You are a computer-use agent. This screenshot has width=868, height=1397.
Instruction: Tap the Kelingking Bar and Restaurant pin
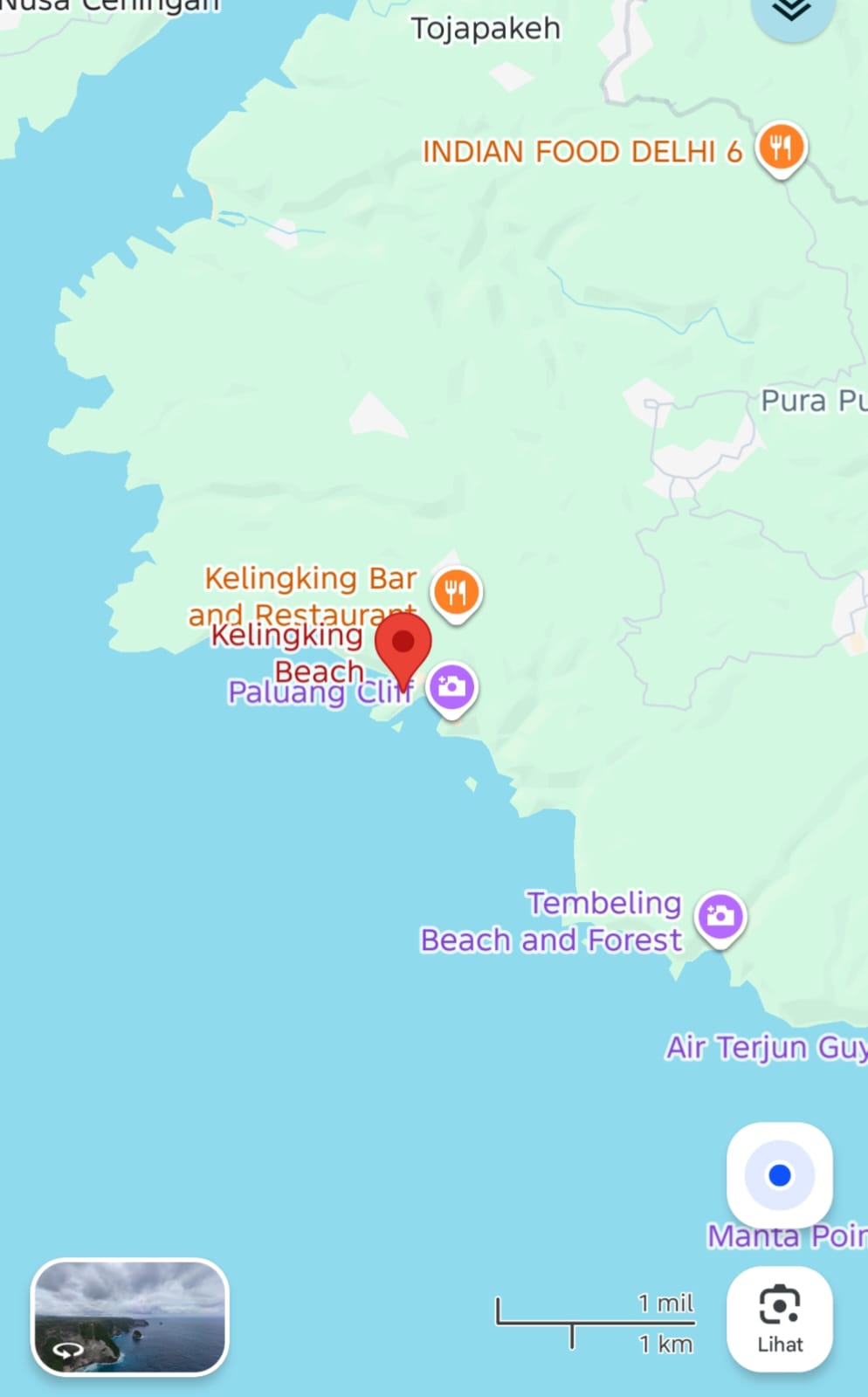coord(456,594)
